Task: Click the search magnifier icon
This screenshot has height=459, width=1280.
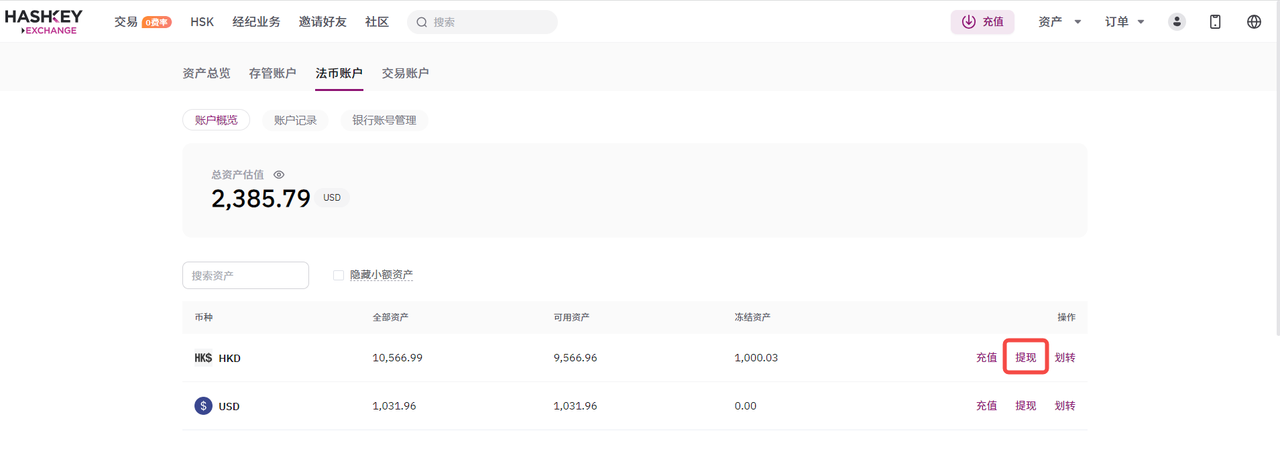Action: point(422,22)
